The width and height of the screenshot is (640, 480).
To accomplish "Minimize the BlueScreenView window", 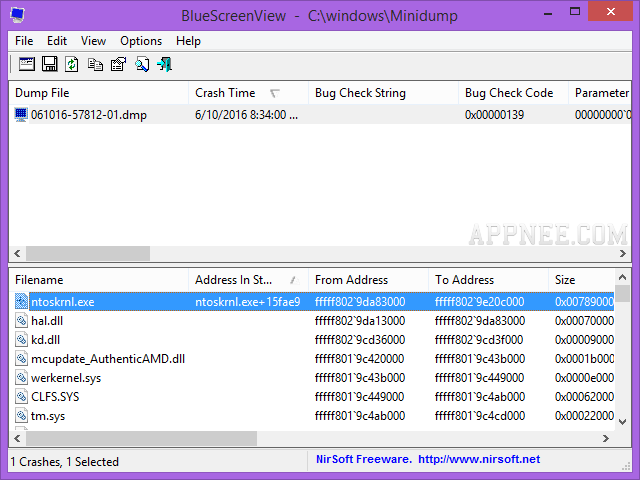I will [x=548, y=14].
